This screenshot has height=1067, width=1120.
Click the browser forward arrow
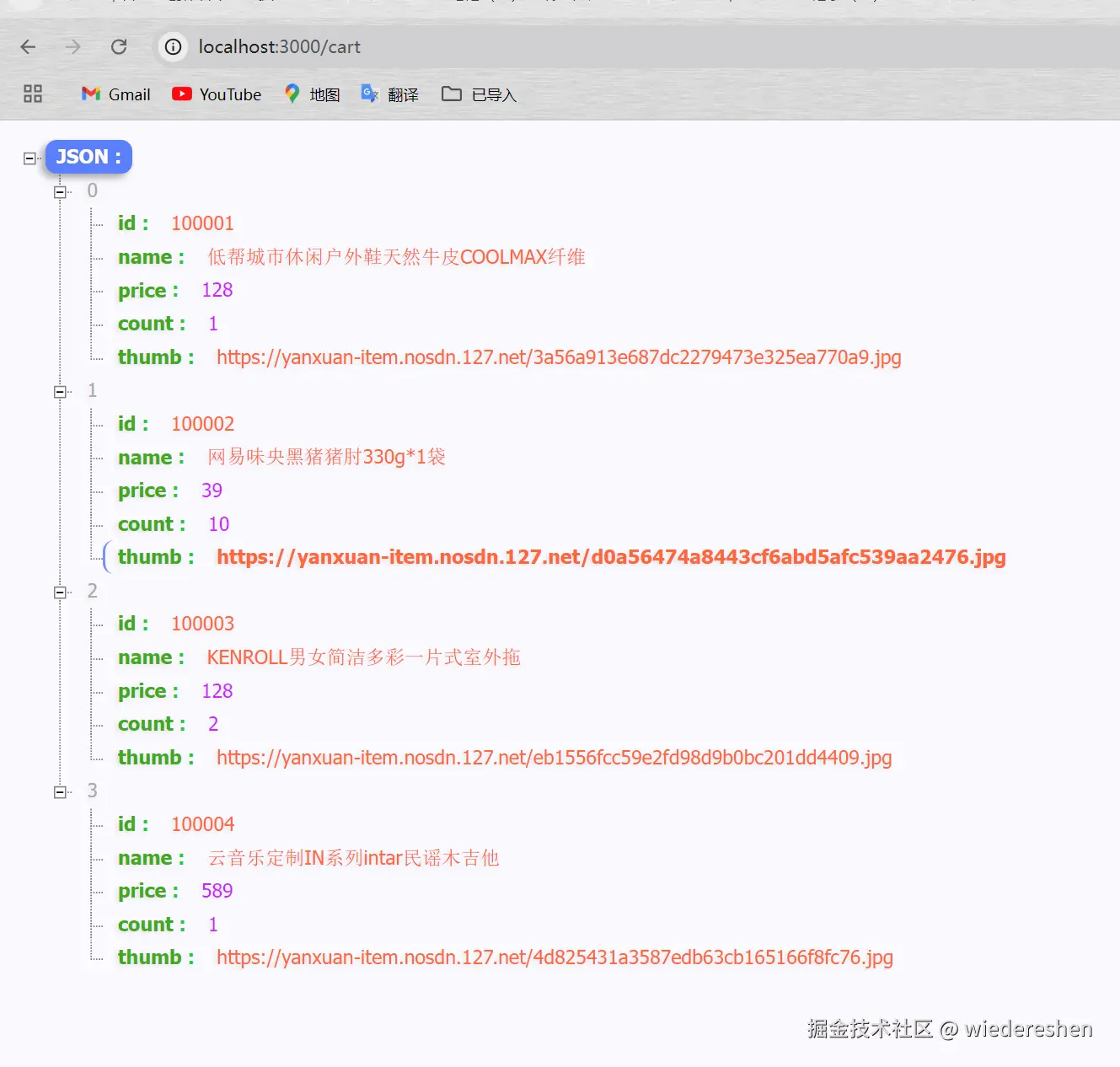coord(73,47)
